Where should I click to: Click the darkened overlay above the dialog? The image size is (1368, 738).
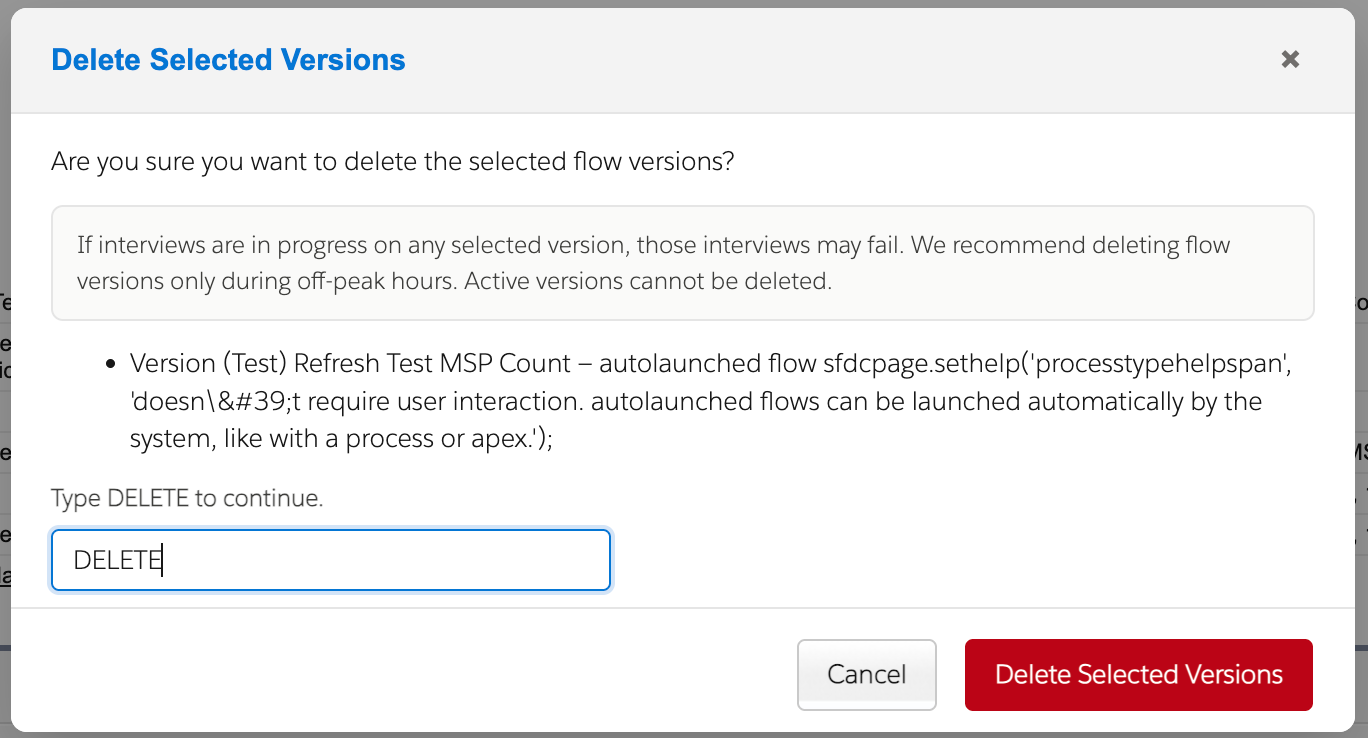tap(684, 5)
